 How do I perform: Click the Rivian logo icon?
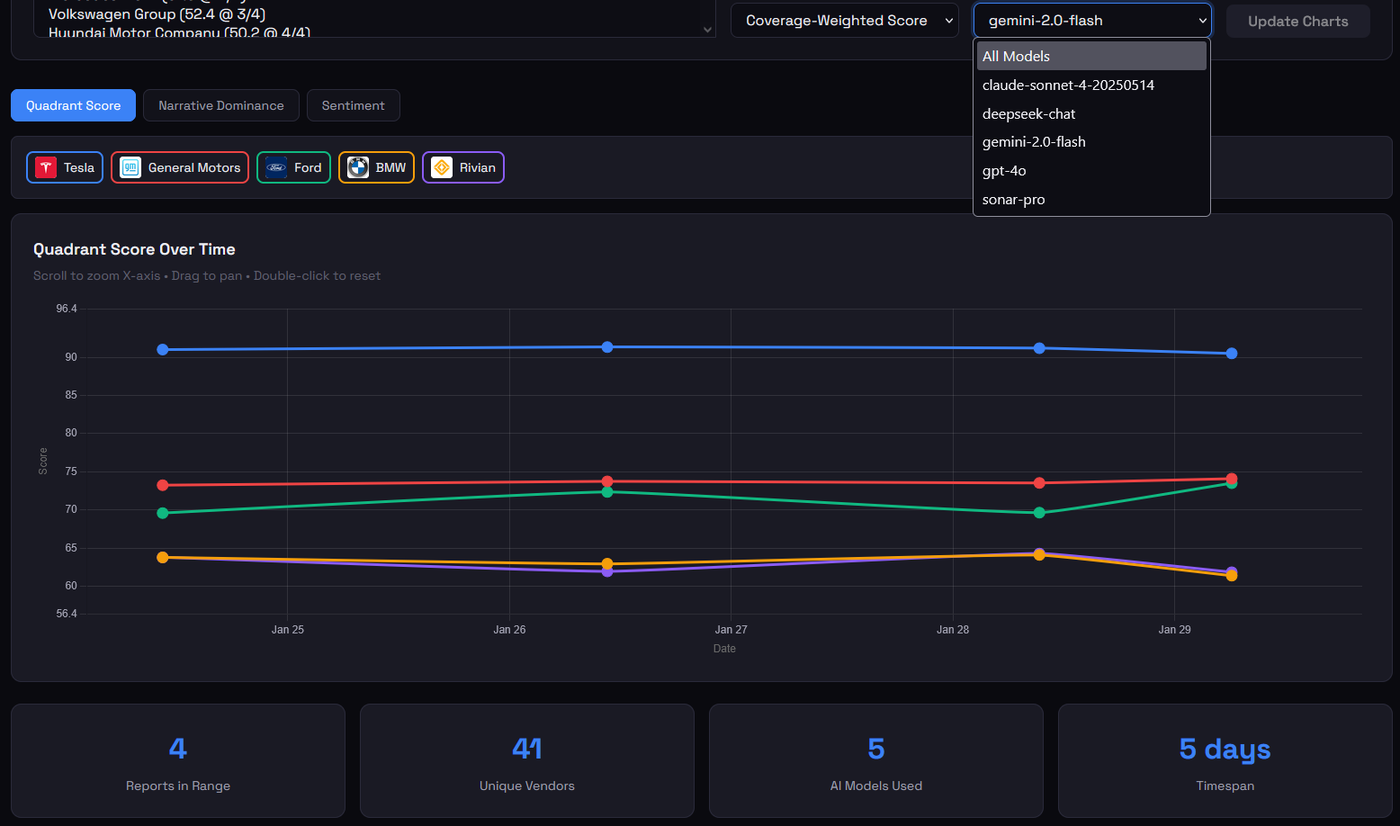pos(442,168)
